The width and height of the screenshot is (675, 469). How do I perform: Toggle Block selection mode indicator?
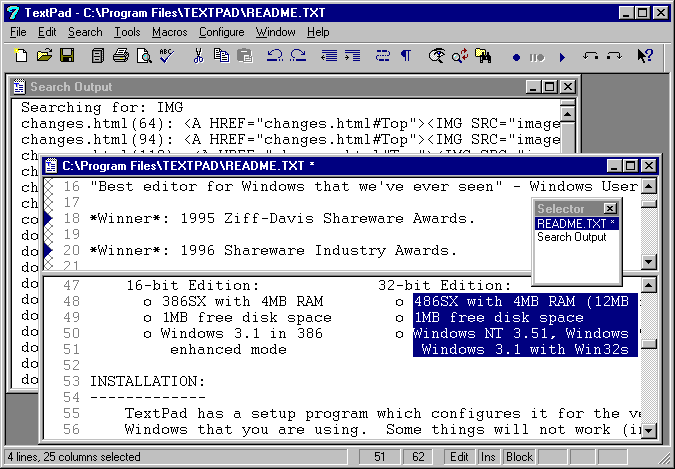(x=519, y=457)
